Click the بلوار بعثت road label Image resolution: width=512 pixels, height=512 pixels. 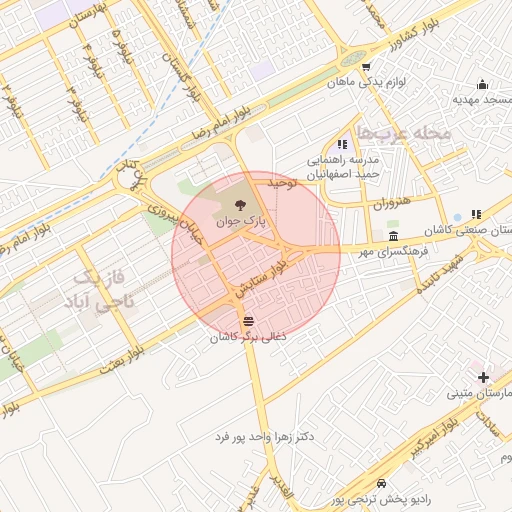(x=122, y=360)
